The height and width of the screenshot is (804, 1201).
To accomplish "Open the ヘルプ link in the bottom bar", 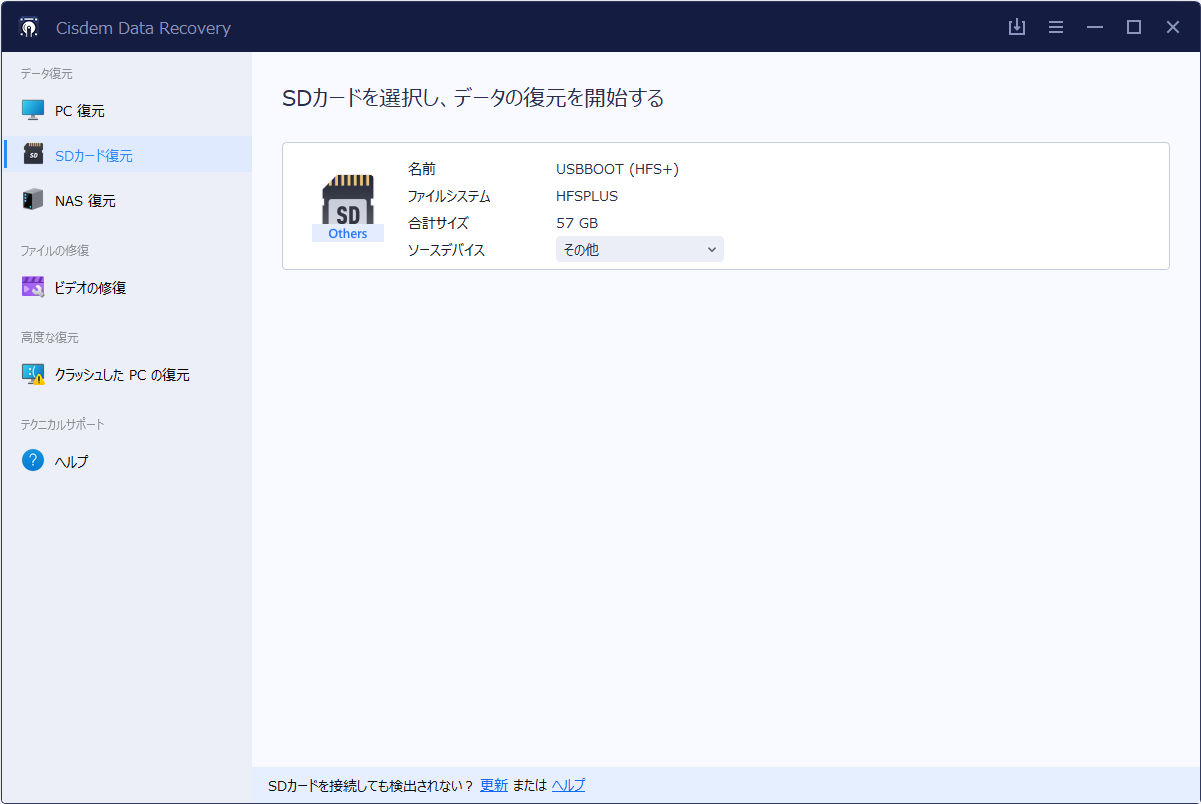I will (x=569, y=785).
